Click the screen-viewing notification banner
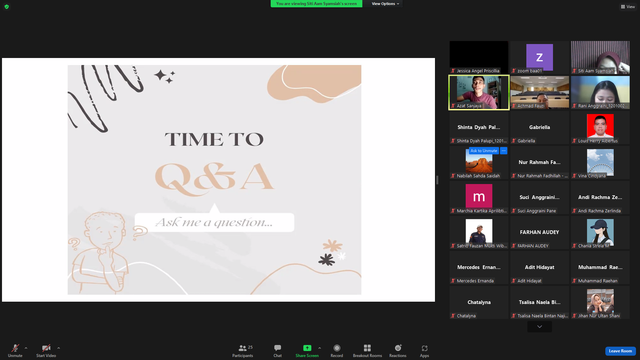The image size is (640, 360). click(x=316, y=4)
